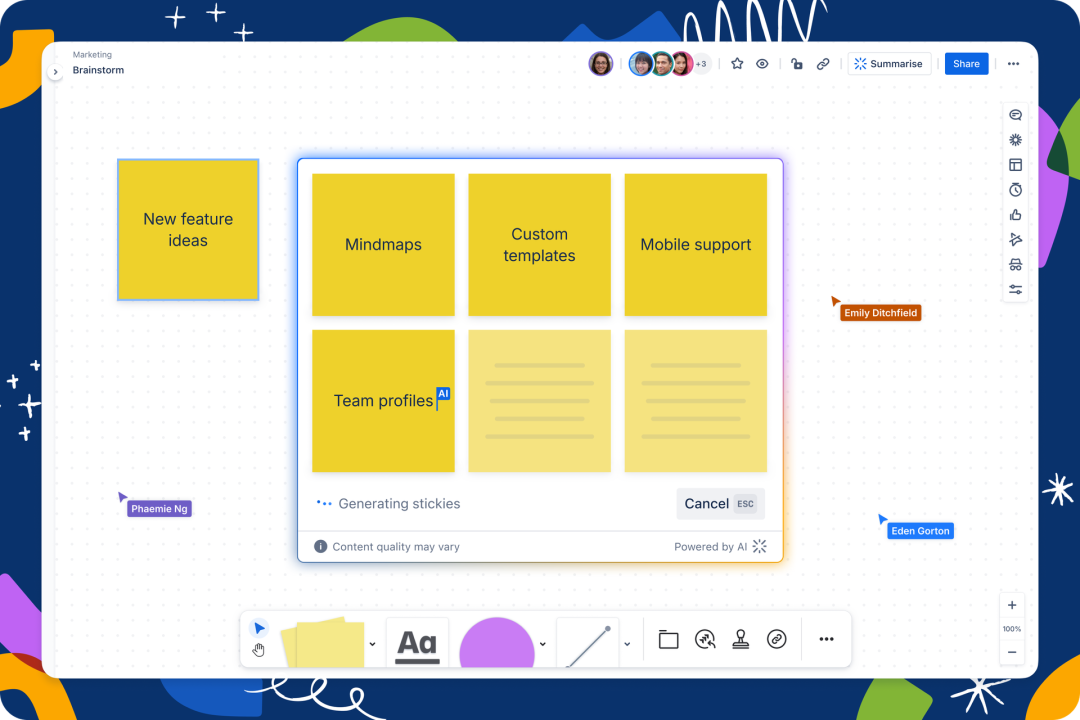Open the top-right more options menu
Screen dimensions: 1080x720
[1013, 63]
